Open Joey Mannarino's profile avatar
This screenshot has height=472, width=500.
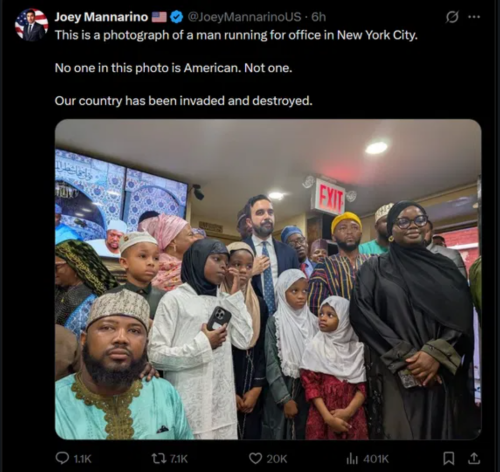pos(31,25)
